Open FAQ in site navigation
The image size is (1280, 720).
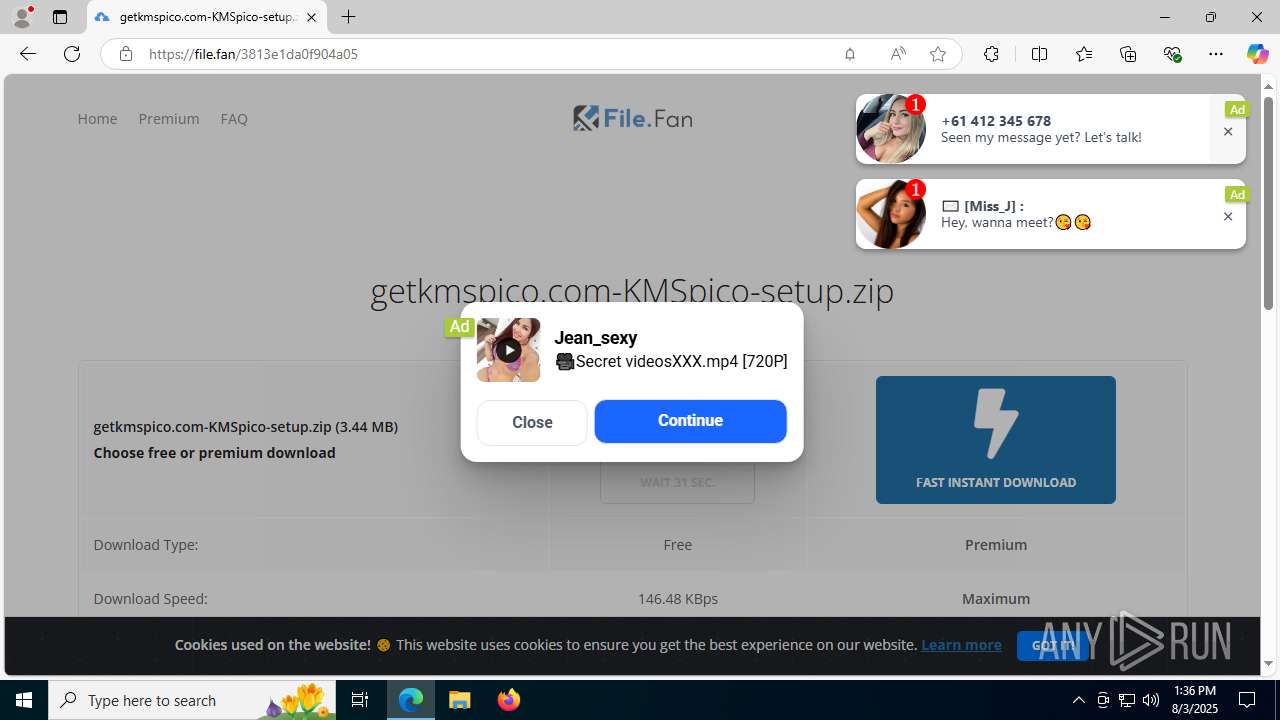(234, 118)
